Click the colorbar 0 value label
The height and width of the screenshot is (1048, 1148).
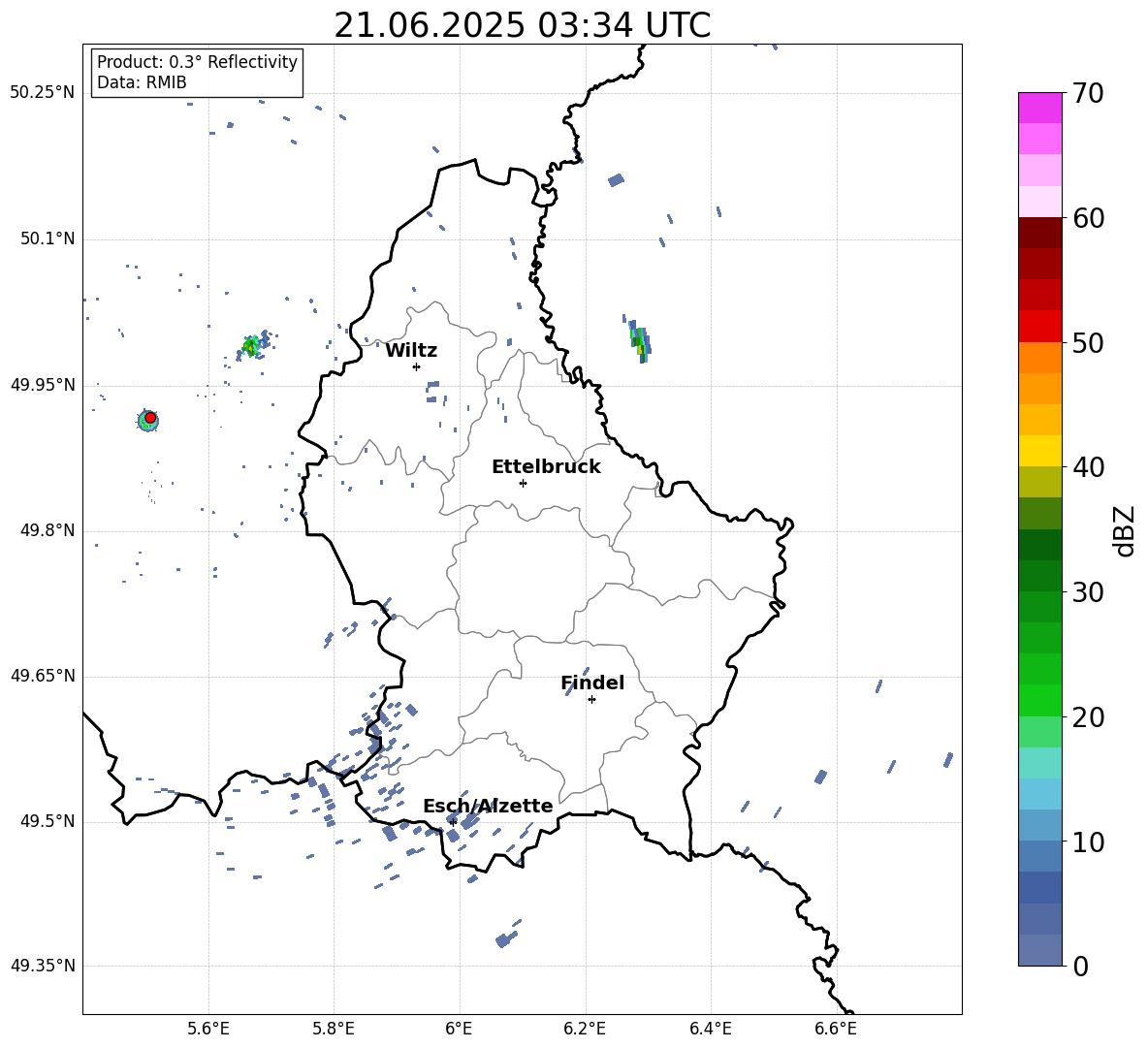(1081, 967)
